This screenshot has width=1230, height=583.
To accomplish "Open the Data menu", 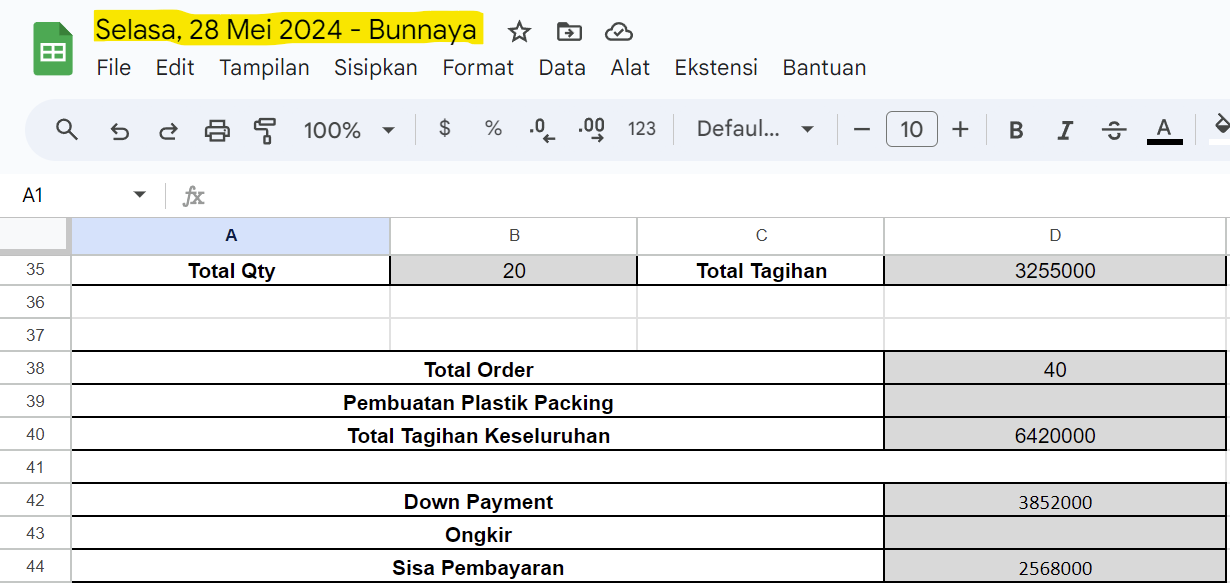I will tap(562, 68).
